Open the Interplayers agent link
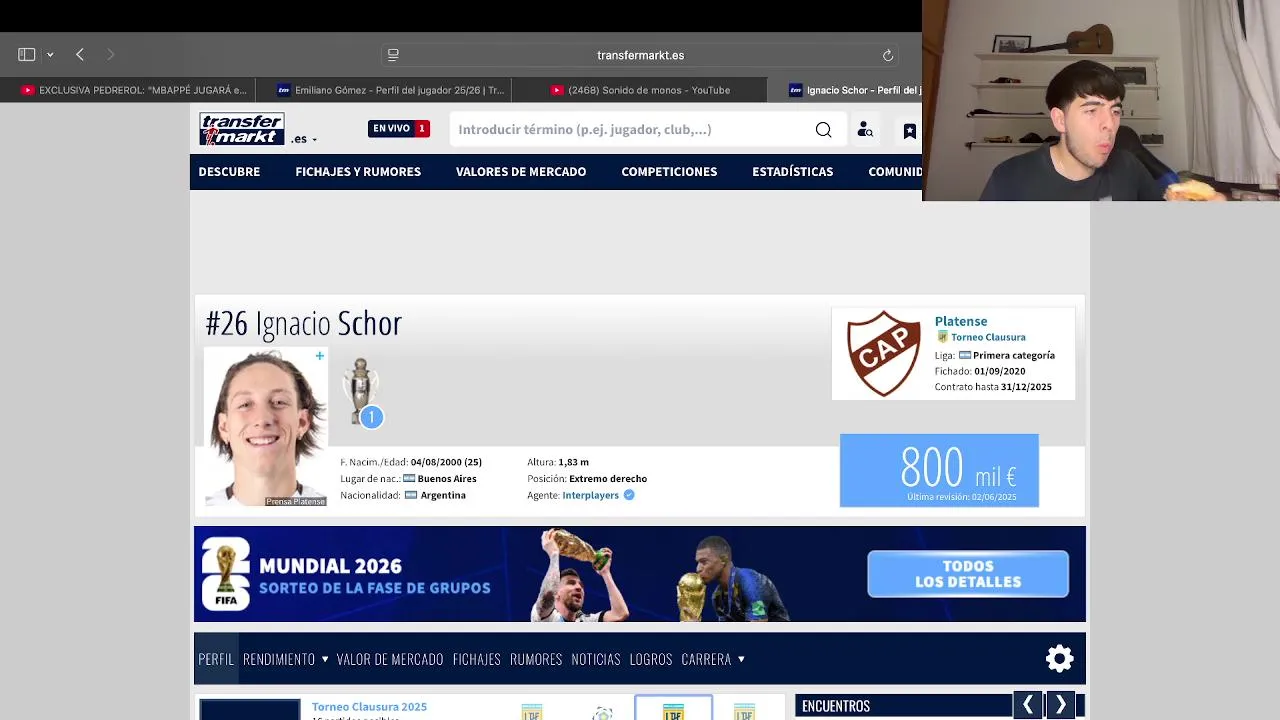Image resolution: width=1280 pixels, height=720 pixels. (590, 495)
